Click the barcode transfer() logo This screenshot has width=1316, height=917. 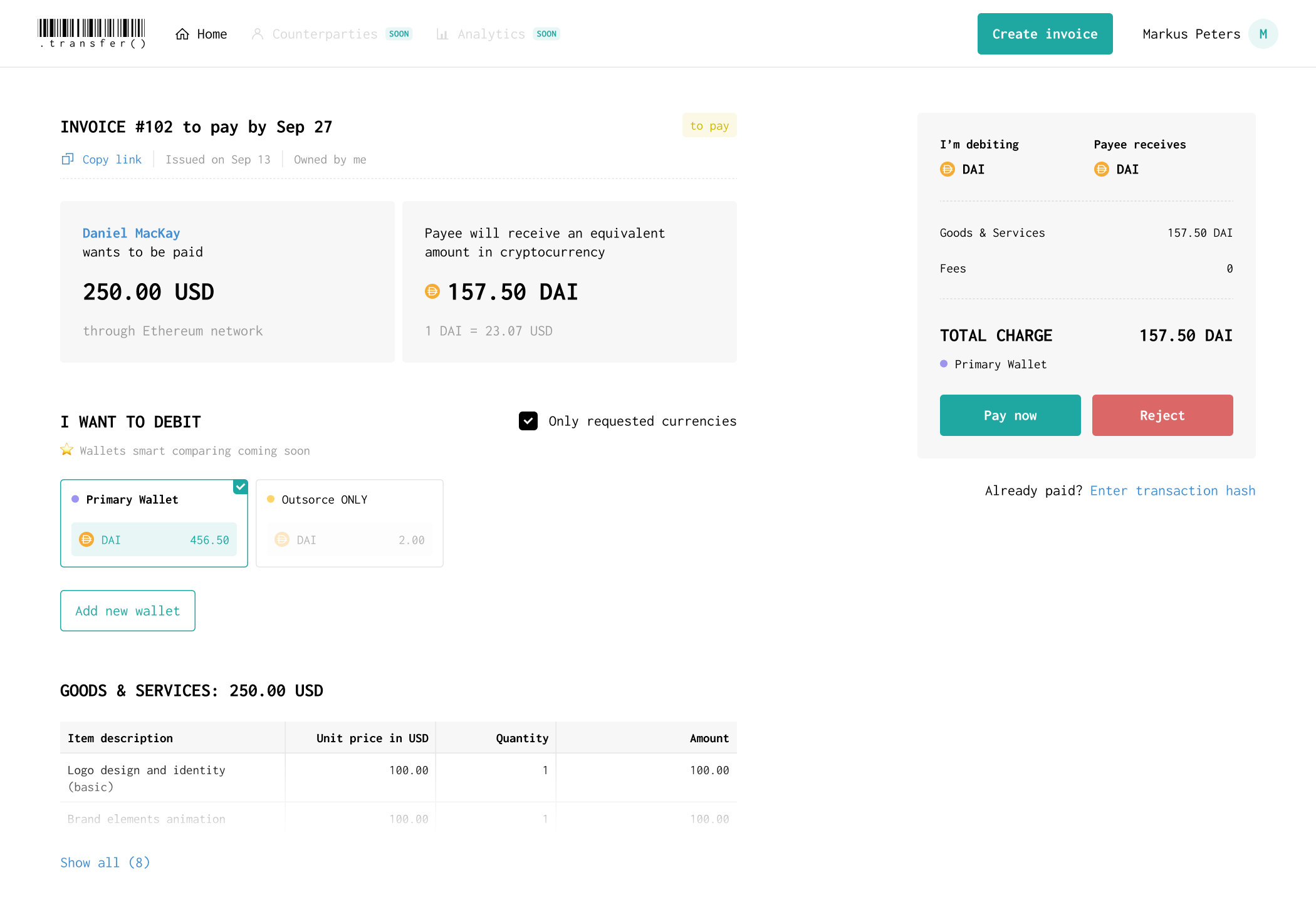(91, 34)
